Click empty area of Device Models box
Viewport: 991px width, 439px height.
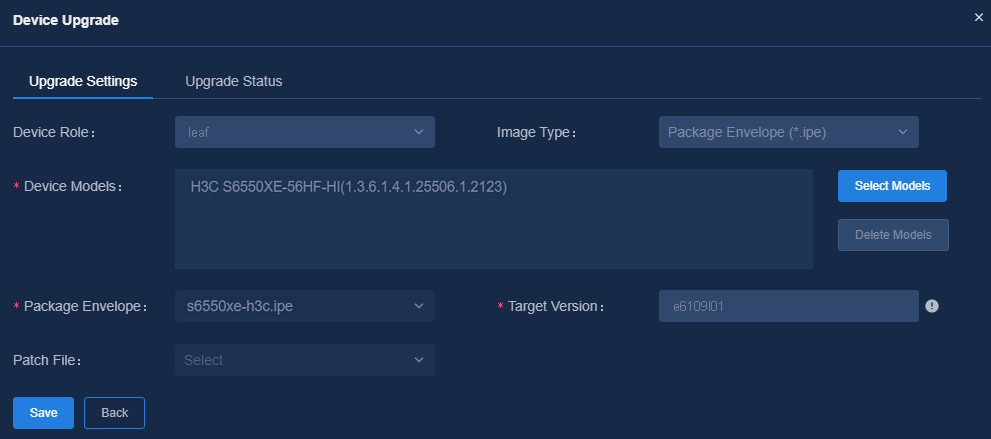pyautogui.click(x=494, y=237)
